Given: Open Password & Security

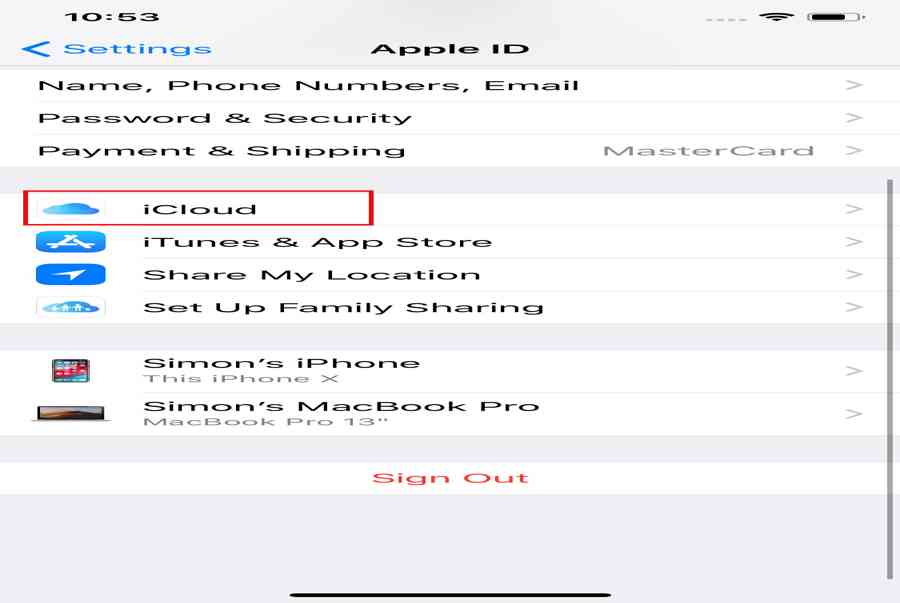Looking at the screenshot, I should coord(450,118).
